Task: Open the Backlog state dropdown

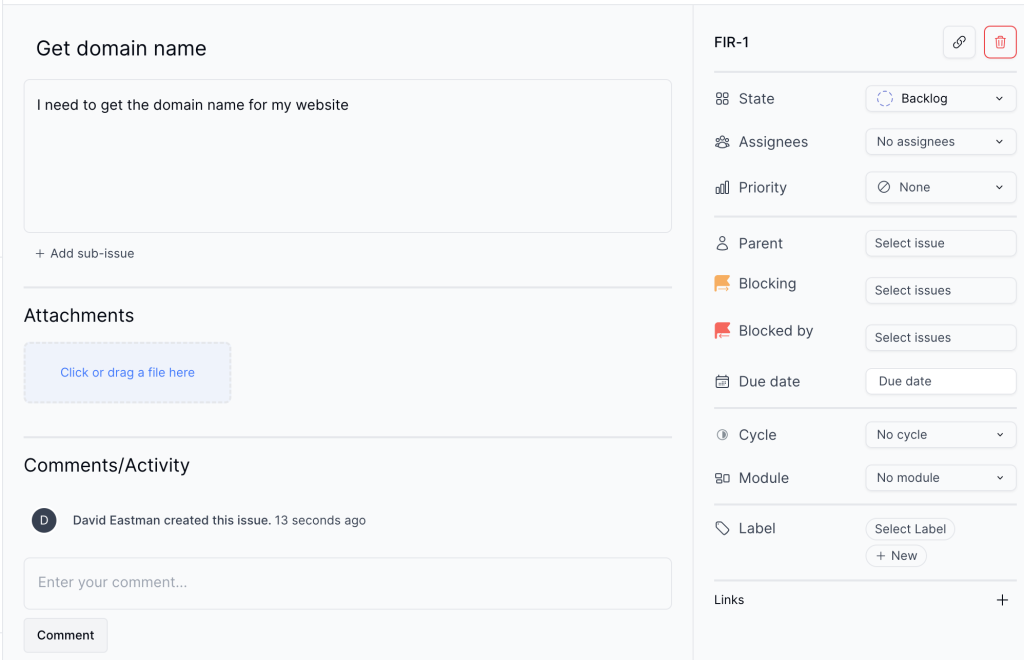Action: click(x=940, y=99)
